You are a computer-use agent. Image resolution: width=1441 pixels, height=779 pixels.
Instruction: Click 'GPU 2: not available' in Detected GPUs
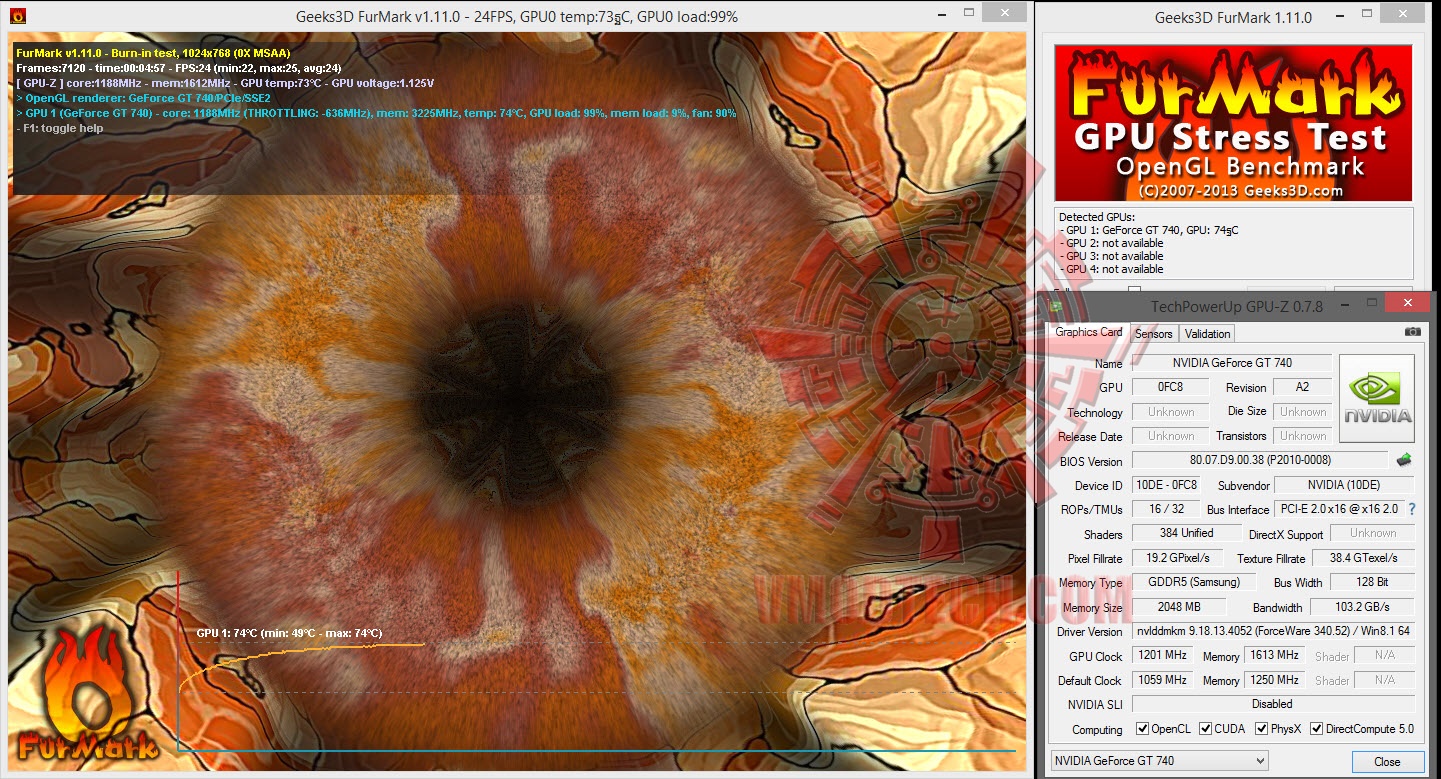pyautogui.click(x=1111, y=243)
